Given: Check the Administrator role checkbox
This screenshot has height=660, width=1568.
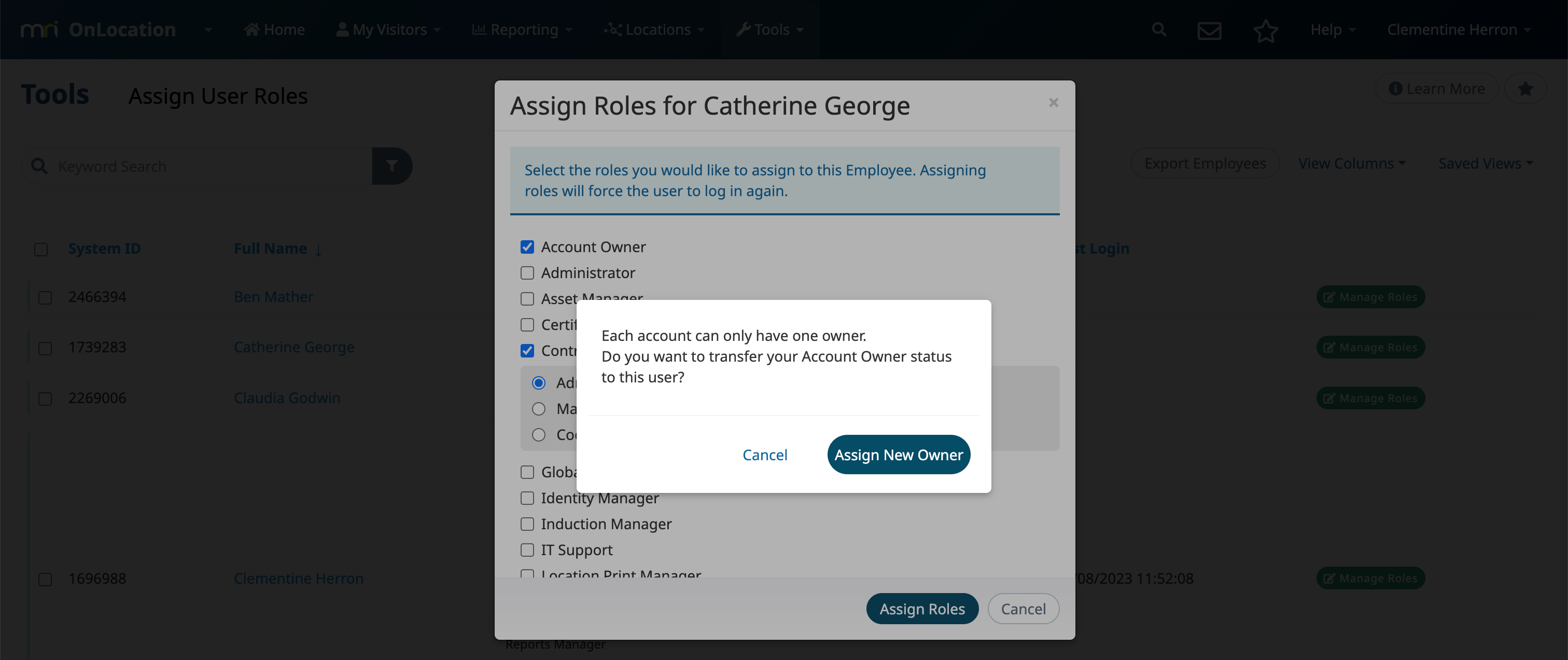Looking at the screenshot, I should pyautogui.click(x=527, y=273).
